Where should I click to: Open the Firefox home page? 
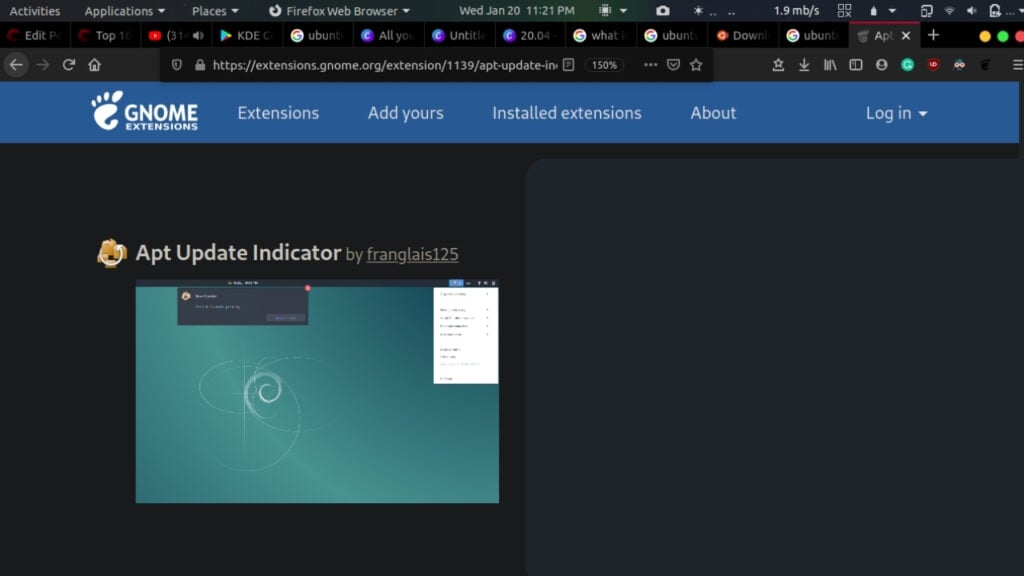click(95, 65)
